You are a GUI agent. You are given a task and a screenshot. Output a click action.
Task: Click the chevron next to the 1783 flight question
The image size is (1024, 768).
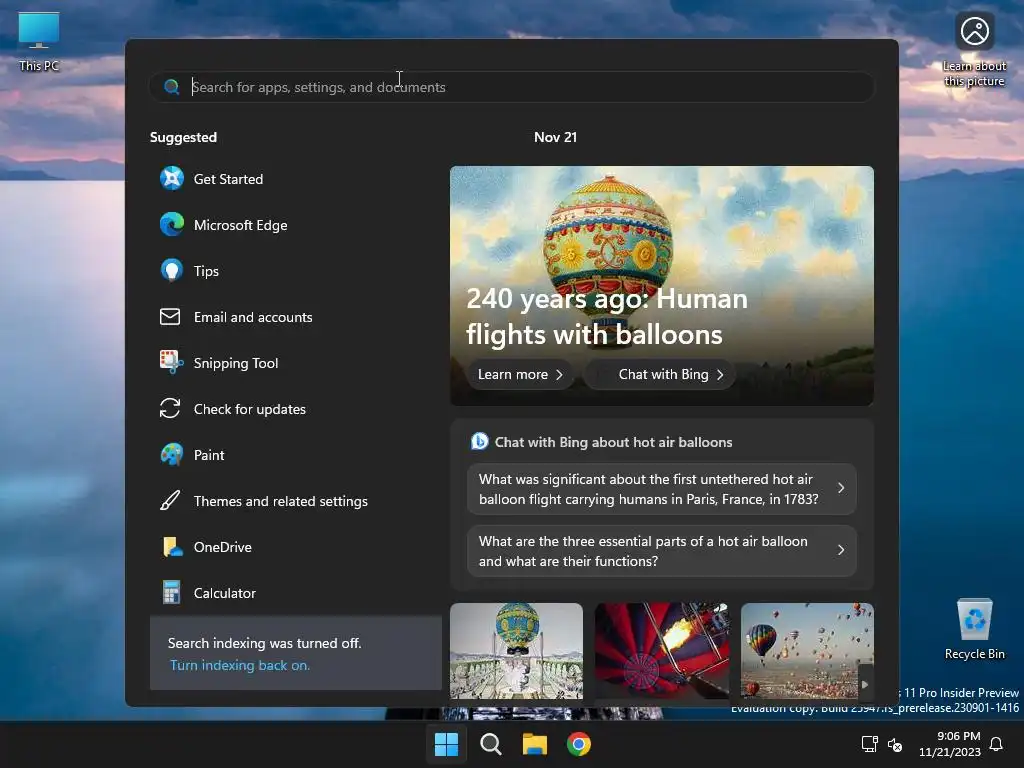[840, 488]
